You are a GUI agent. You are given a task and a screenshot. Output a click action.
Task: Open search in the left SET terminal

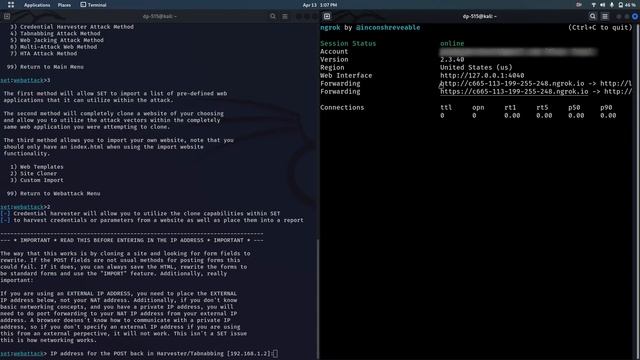(x=273, y=16)
